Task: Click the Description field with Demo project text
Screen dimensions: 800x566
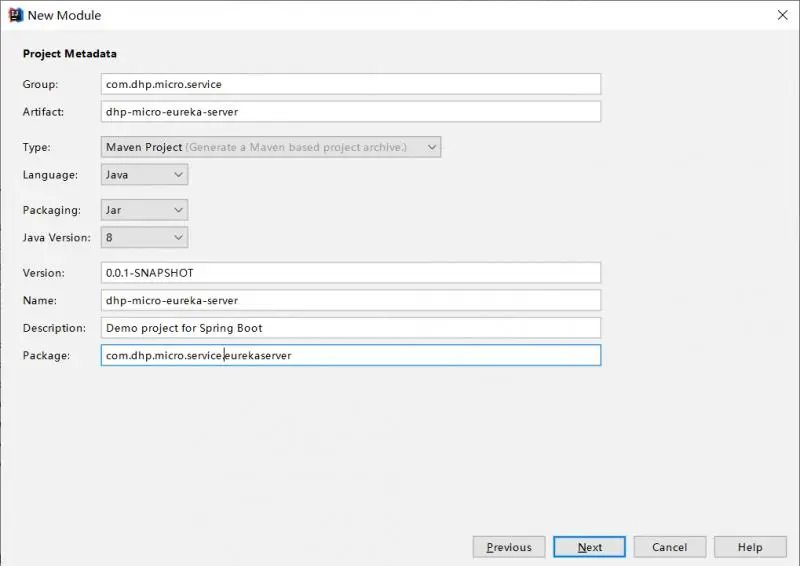Action: [x=350, y=328]
